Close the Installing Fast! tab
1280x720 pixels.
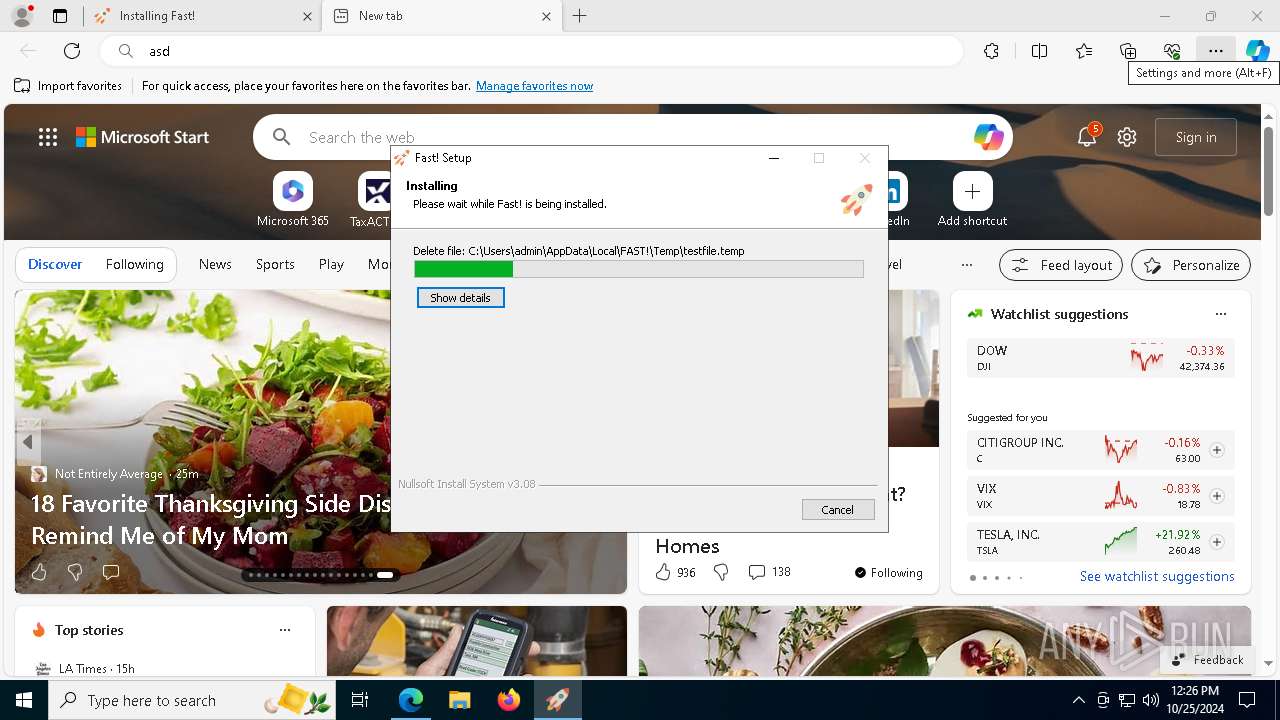[307, 16]
